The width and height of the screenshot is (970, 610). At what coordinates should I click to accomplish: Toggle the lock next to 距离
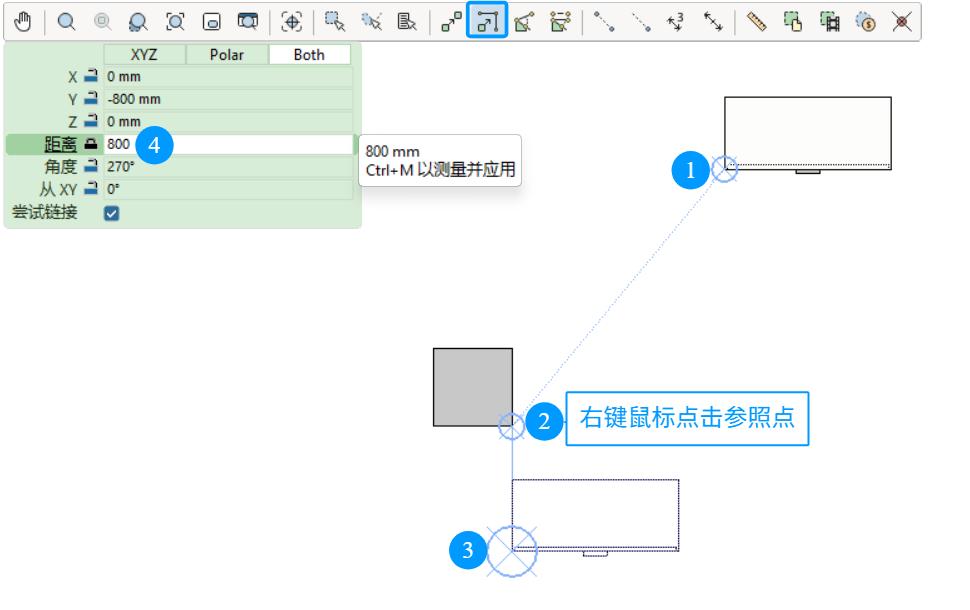[91, 144]
